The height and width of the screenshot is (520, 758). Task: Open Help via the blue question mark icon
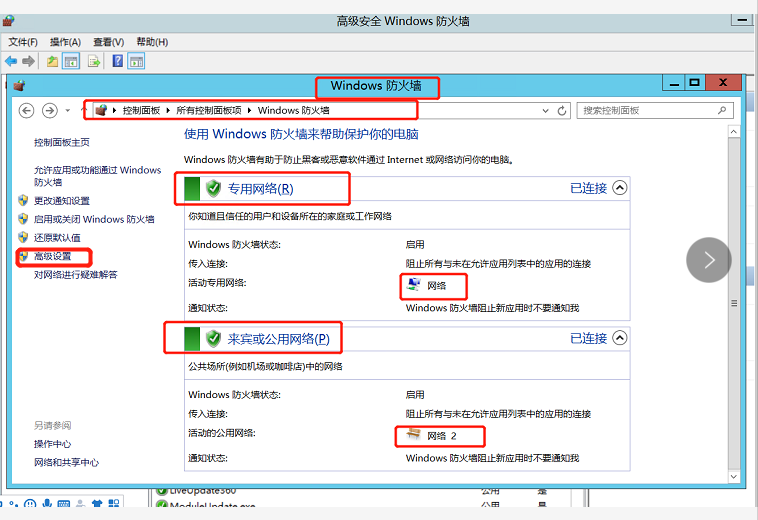tap(117, 61)
